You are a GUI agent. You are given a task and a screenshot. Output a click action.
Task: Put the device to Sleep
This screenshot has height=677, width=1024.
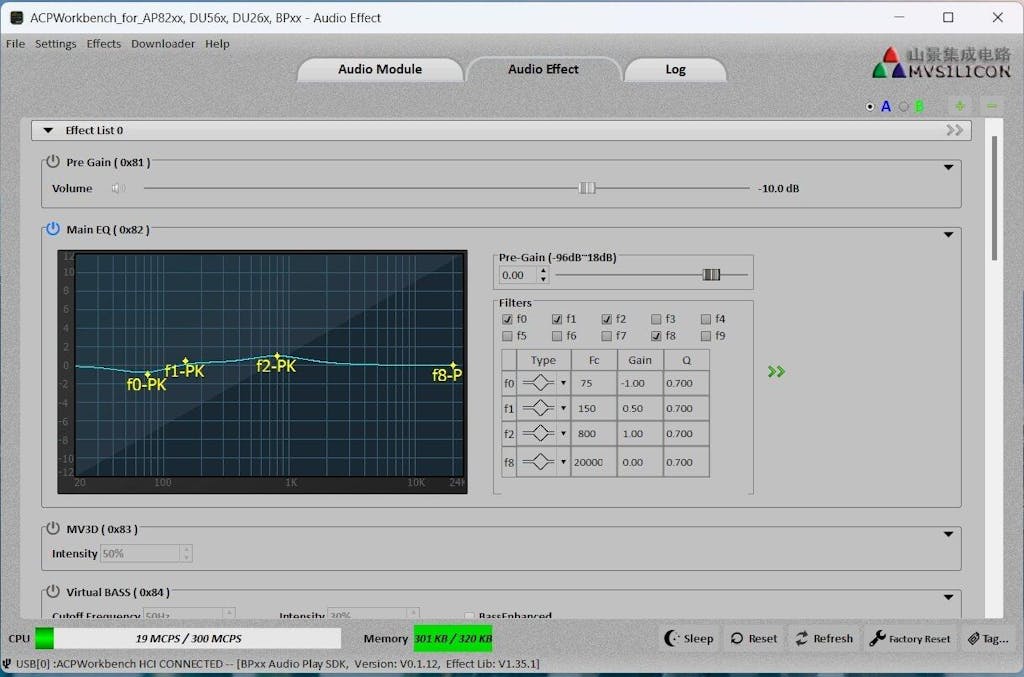(x=689, y=638)
